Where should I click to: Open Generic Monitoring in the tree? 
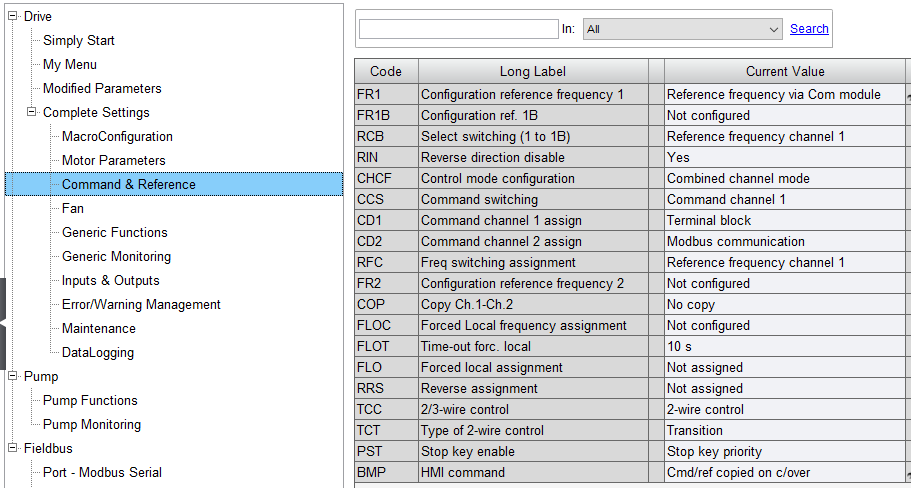point(117,256)
